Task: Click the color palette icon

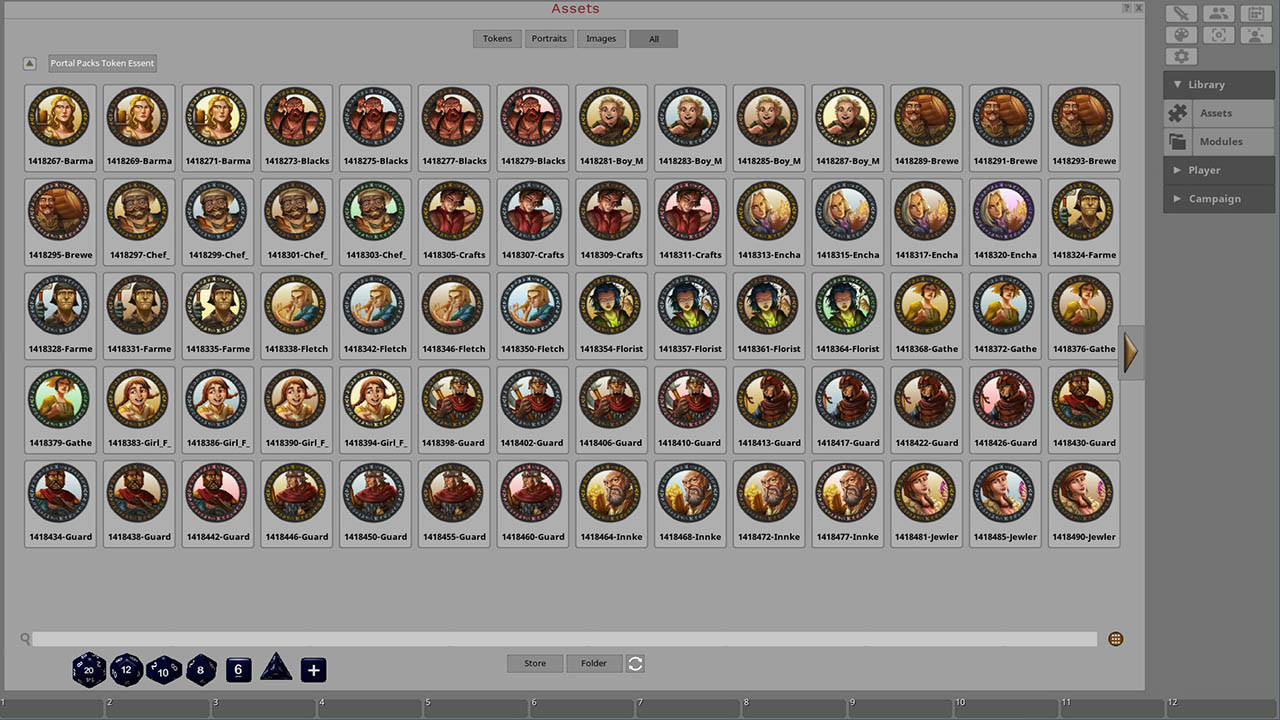Action: point(1181,34)
